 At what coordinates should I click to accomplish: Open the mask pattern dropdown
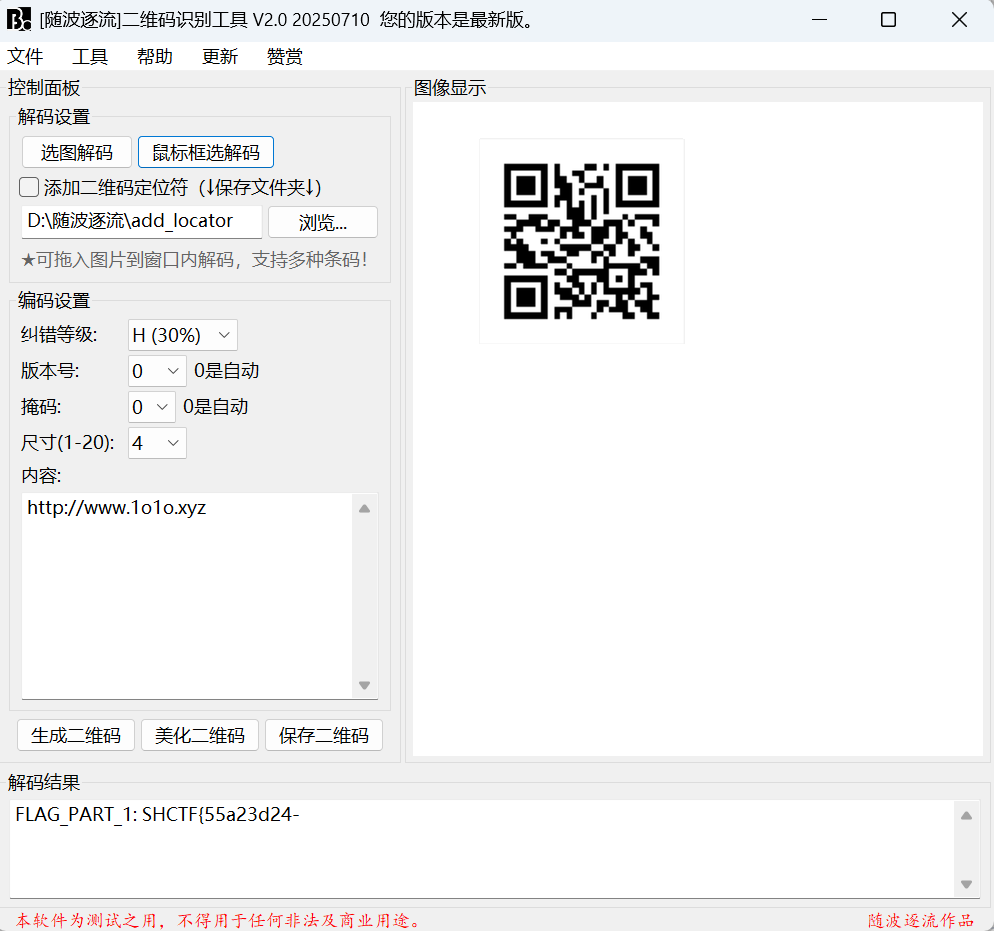point(152,407)
